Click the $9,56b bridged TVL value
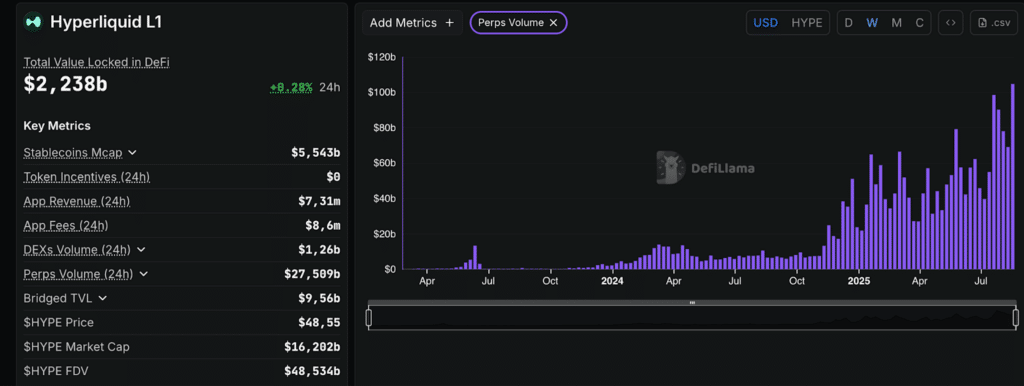Screen dimensions: 1024x386 319,298
